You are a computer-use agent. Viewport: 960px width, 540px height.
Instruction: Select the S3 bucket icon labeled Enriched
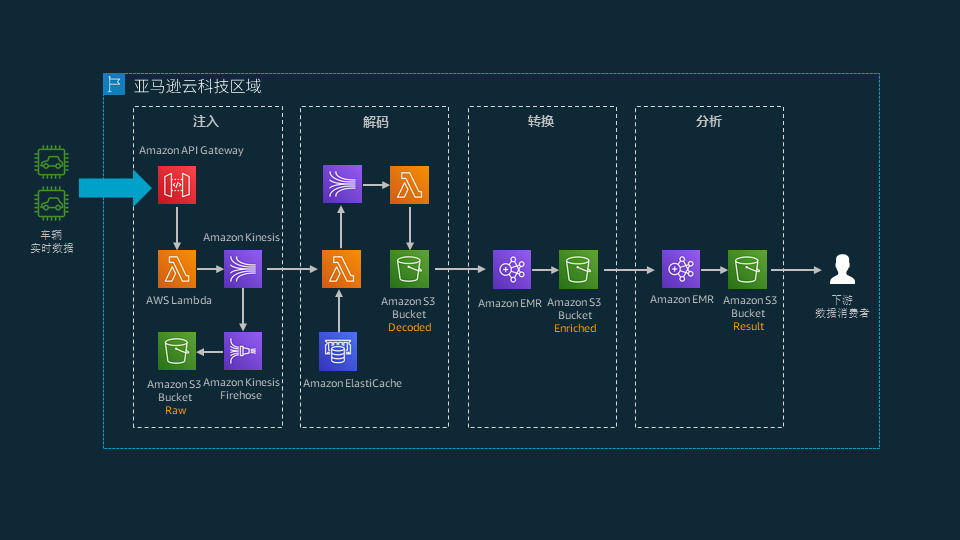(578, 269)
